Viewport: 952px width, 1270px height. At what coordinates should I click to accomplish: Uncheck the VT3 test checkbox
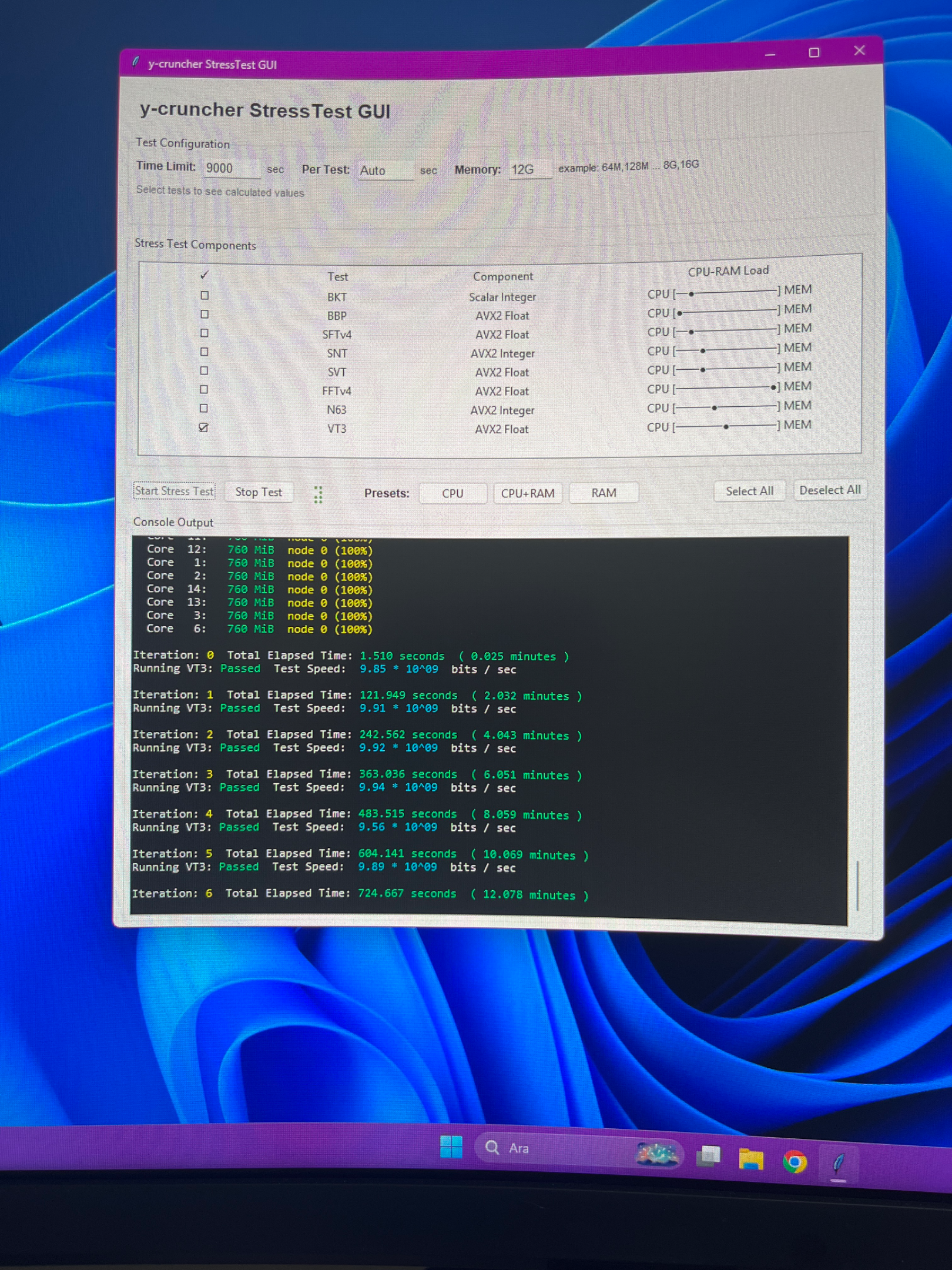click(203, 427)
